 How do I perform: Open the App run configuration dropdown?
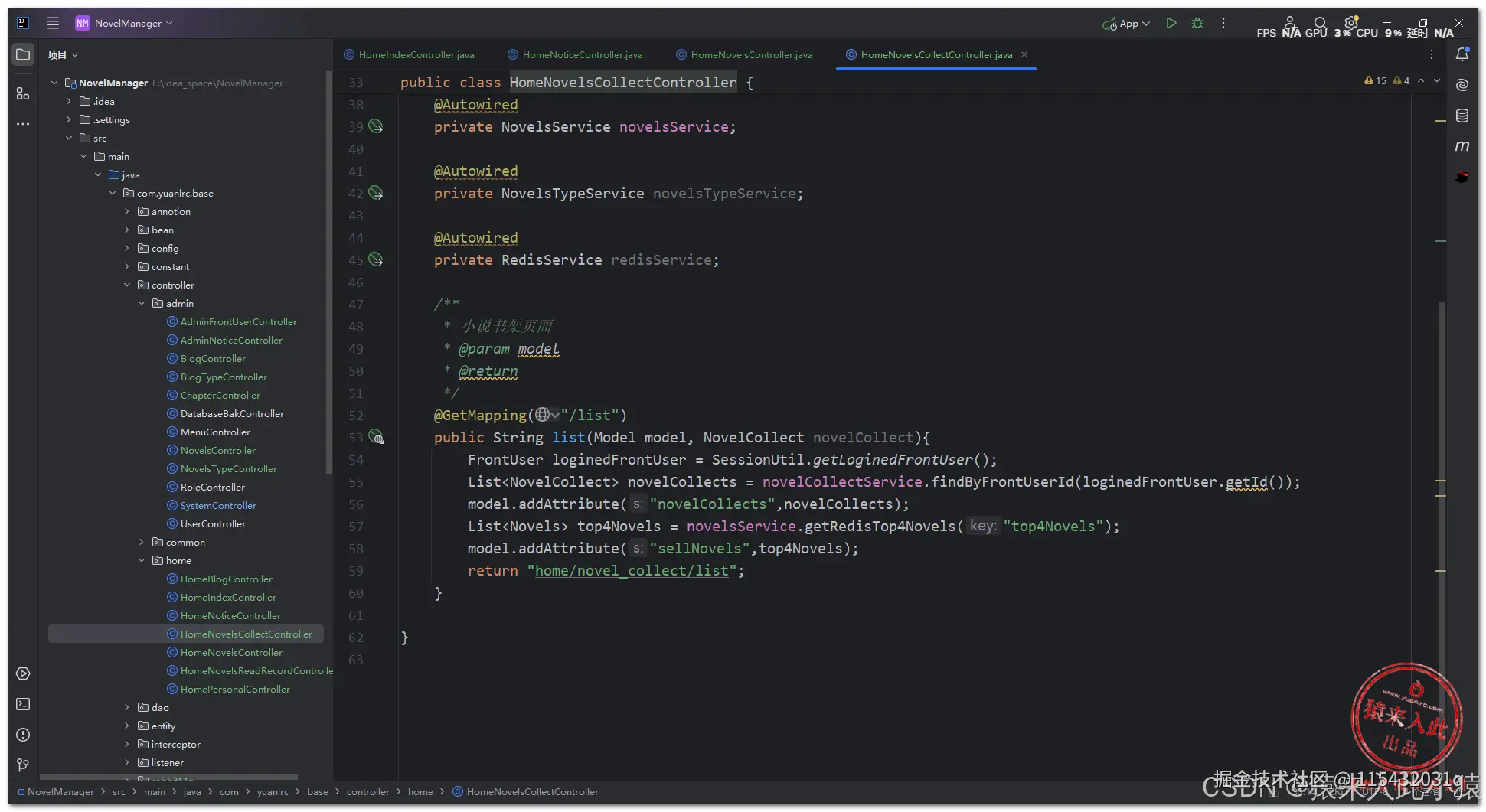[x=1126, y=23]
